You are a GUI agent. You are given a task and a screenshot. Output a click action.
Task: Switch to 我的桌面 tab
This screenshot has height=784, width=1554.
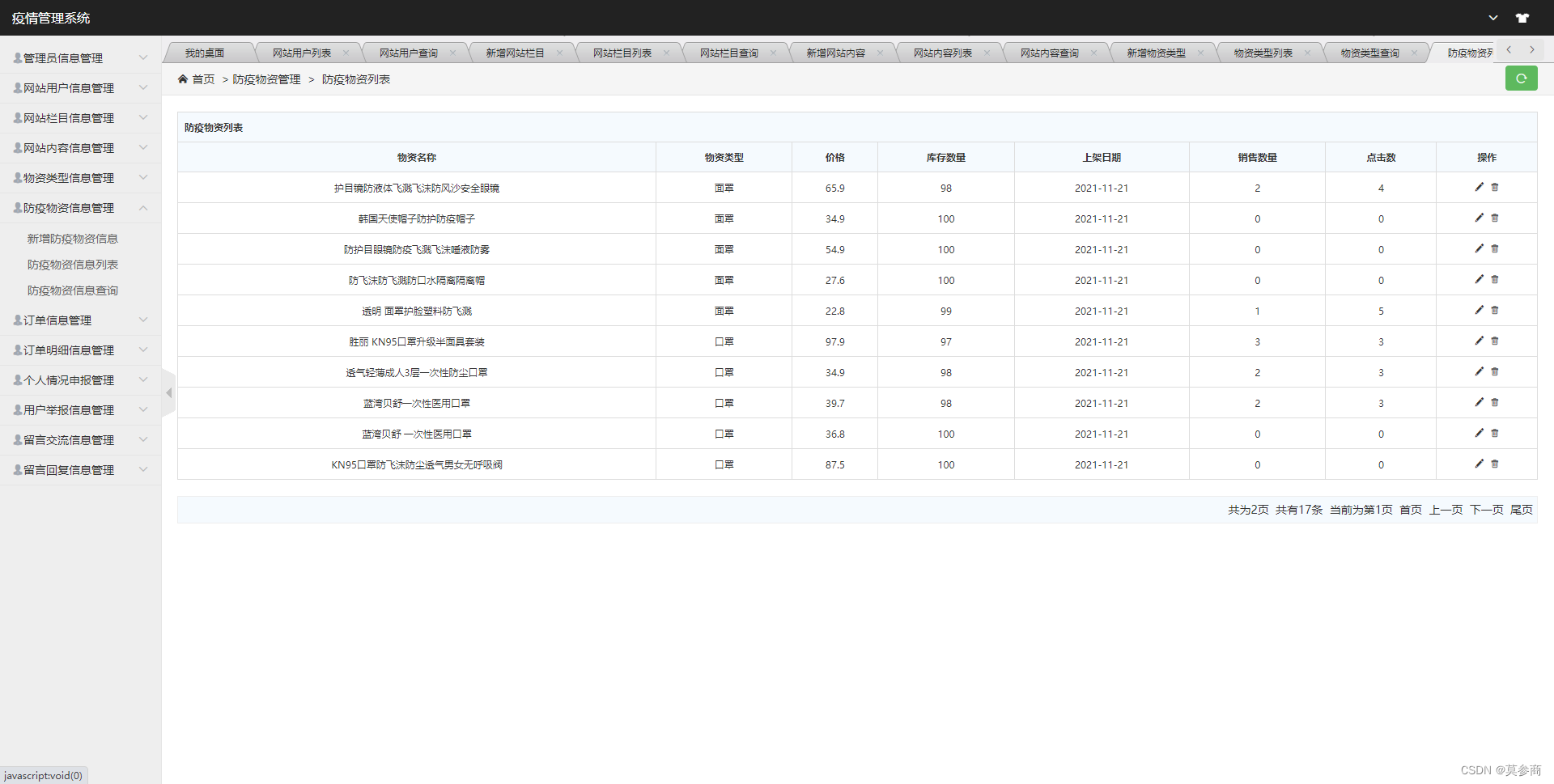(x=205, y=53)
